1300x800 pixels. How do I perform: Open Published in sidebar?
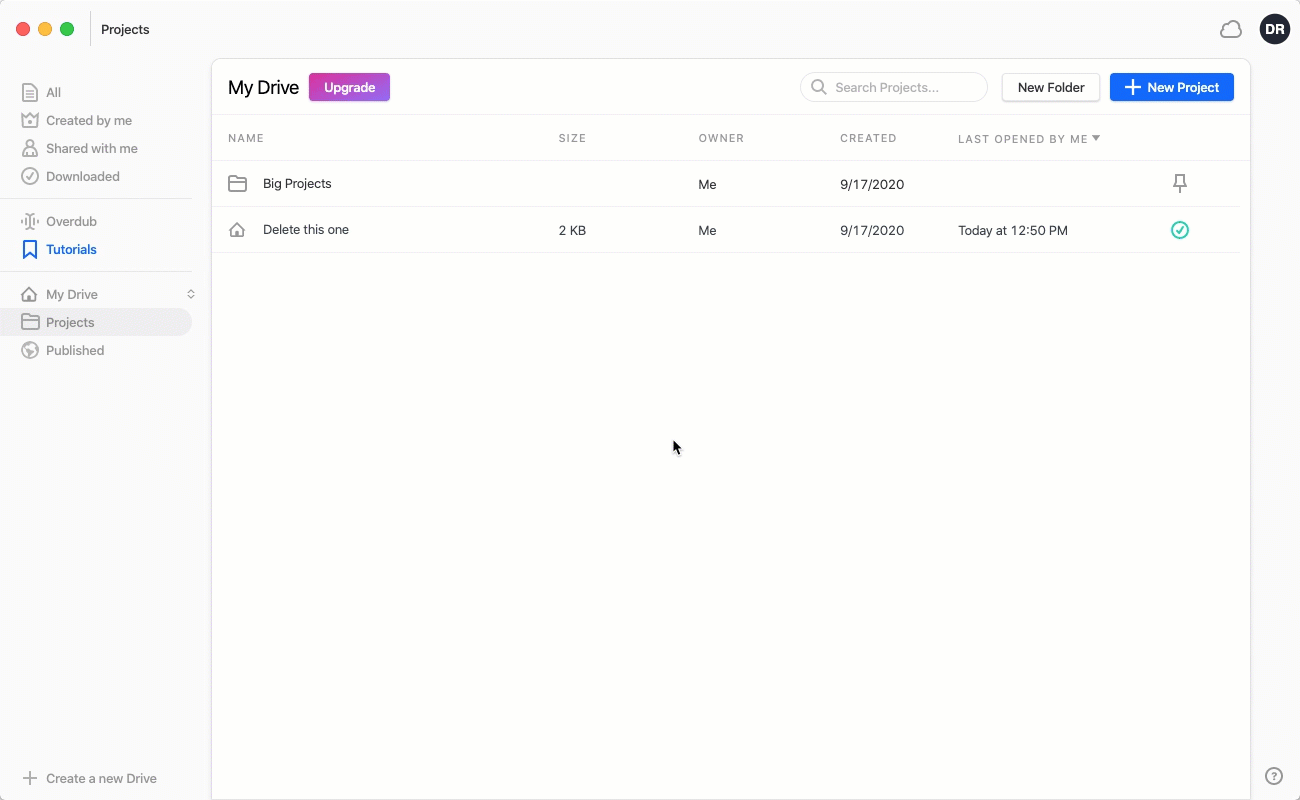(x=62, y=350)
